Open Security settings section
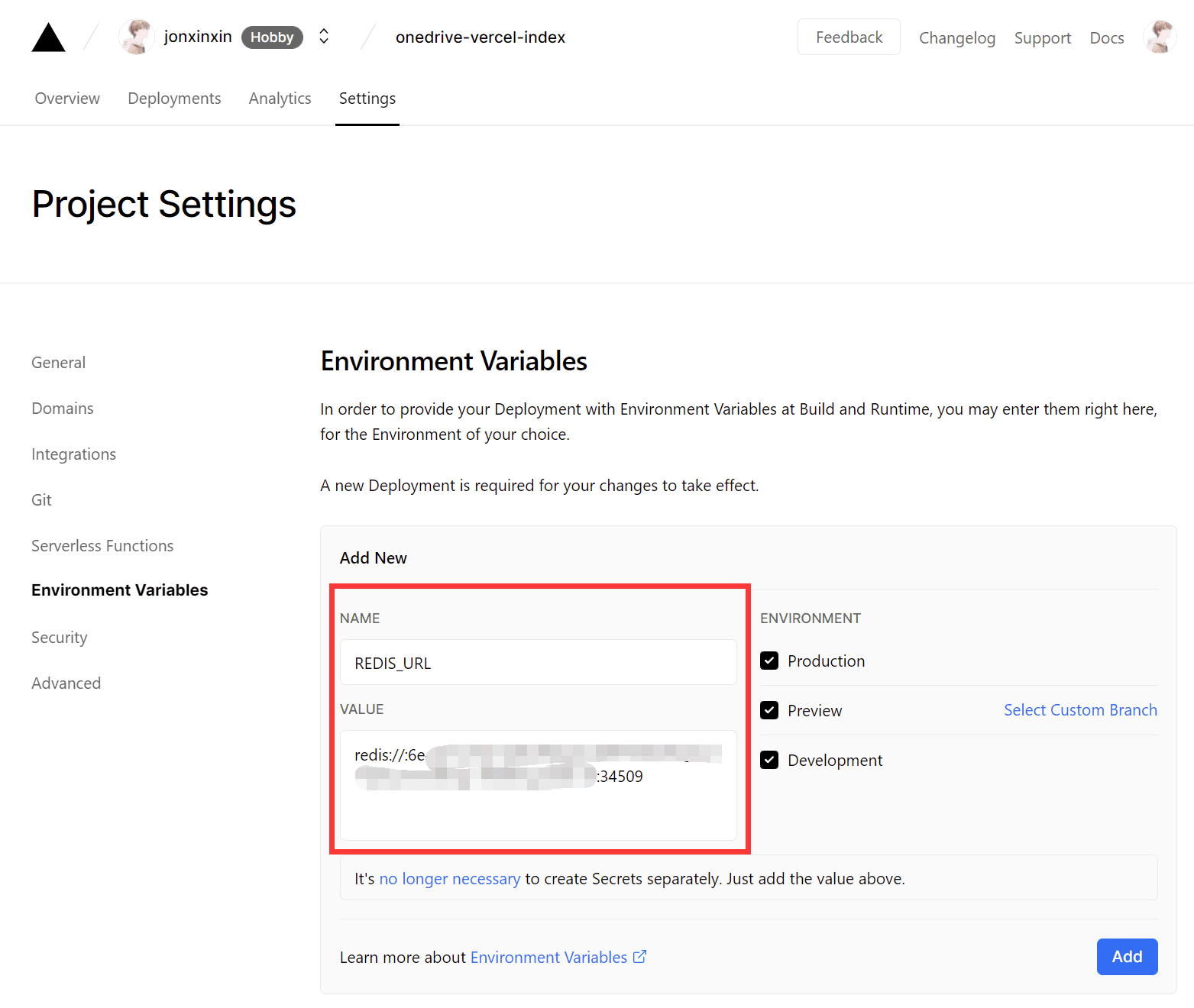The height and width of the screenshot is (1008, 1194). point(60,638)
